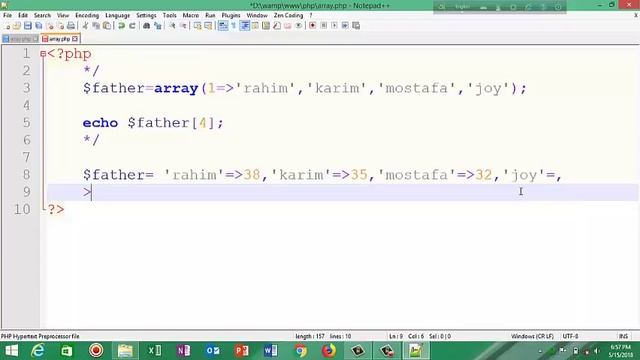Screen dimensions: 640x360
Task: Open the Function List panel icon
Action: pyautogui.click(x=277, y=26)
